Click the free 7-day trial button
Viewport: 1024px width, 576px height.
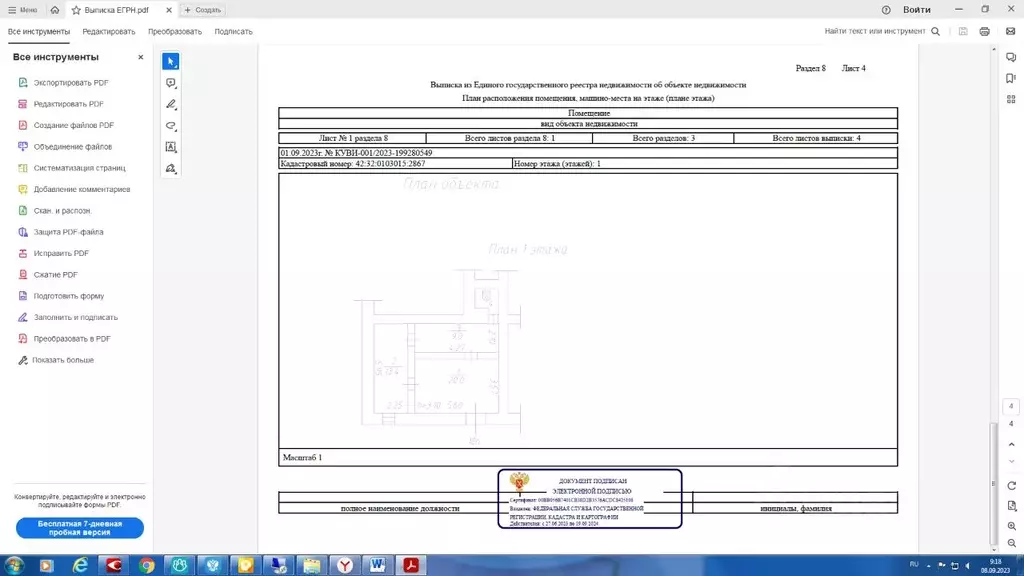click(80, 528)
